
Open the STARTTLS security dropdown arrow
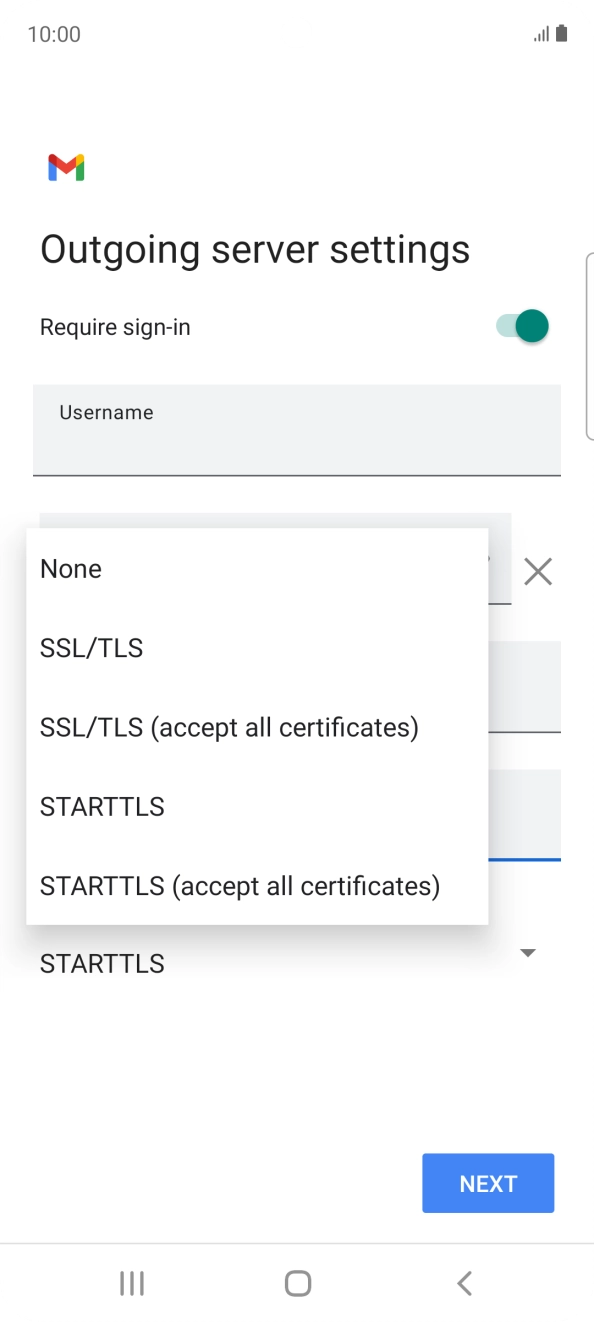[527, 952]
